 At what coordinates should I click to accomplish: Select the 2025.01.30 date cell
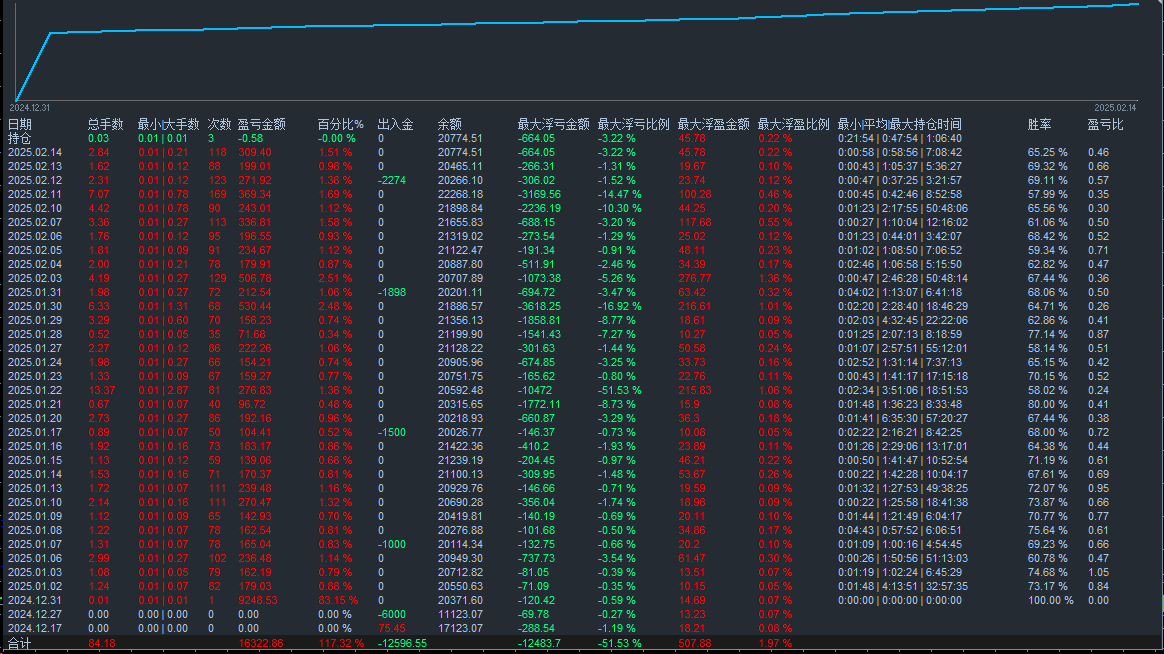tap(35, 306)
